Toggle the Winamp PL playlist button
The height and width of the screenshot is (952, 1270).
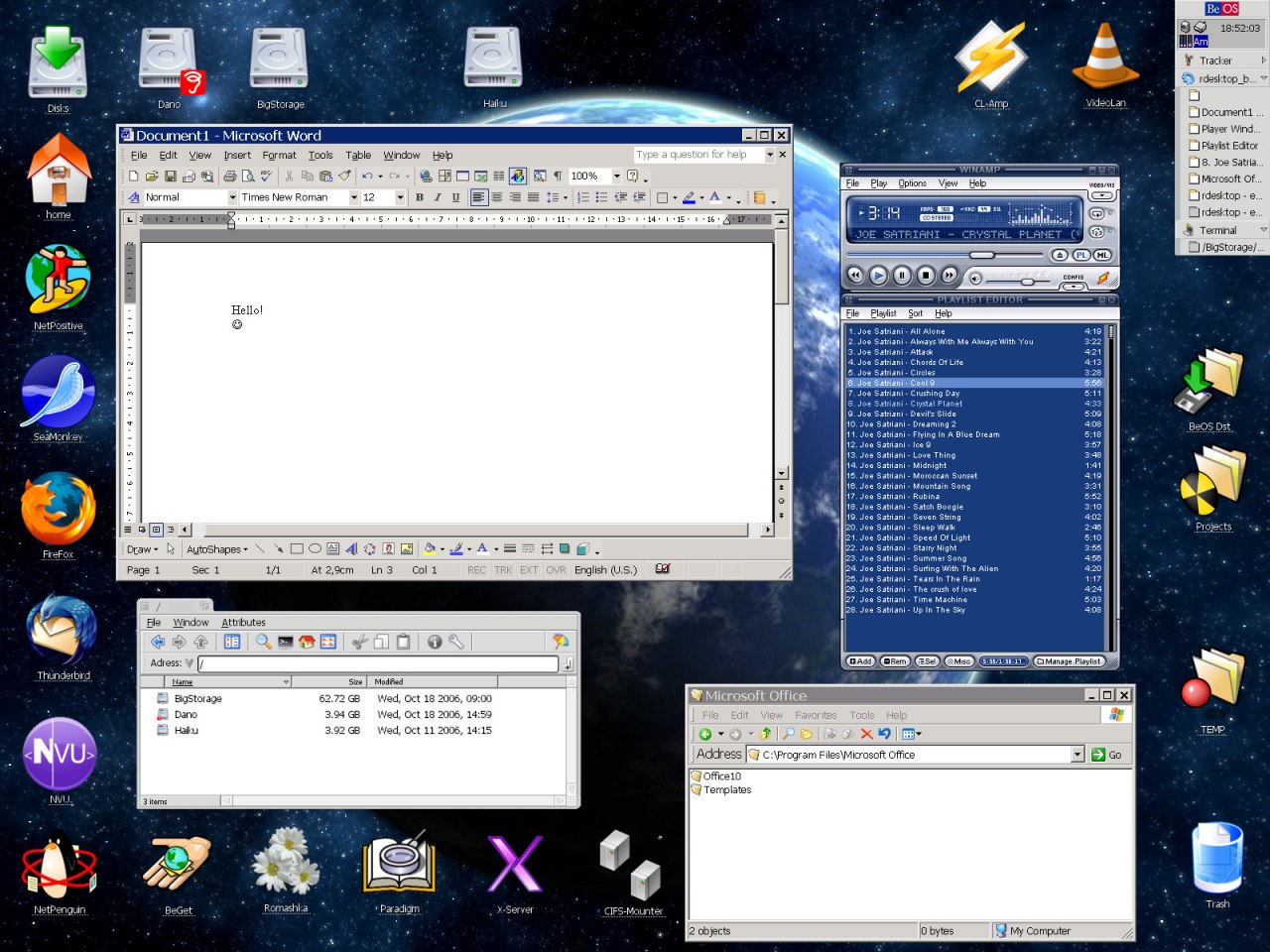[x=1081, y=255]
